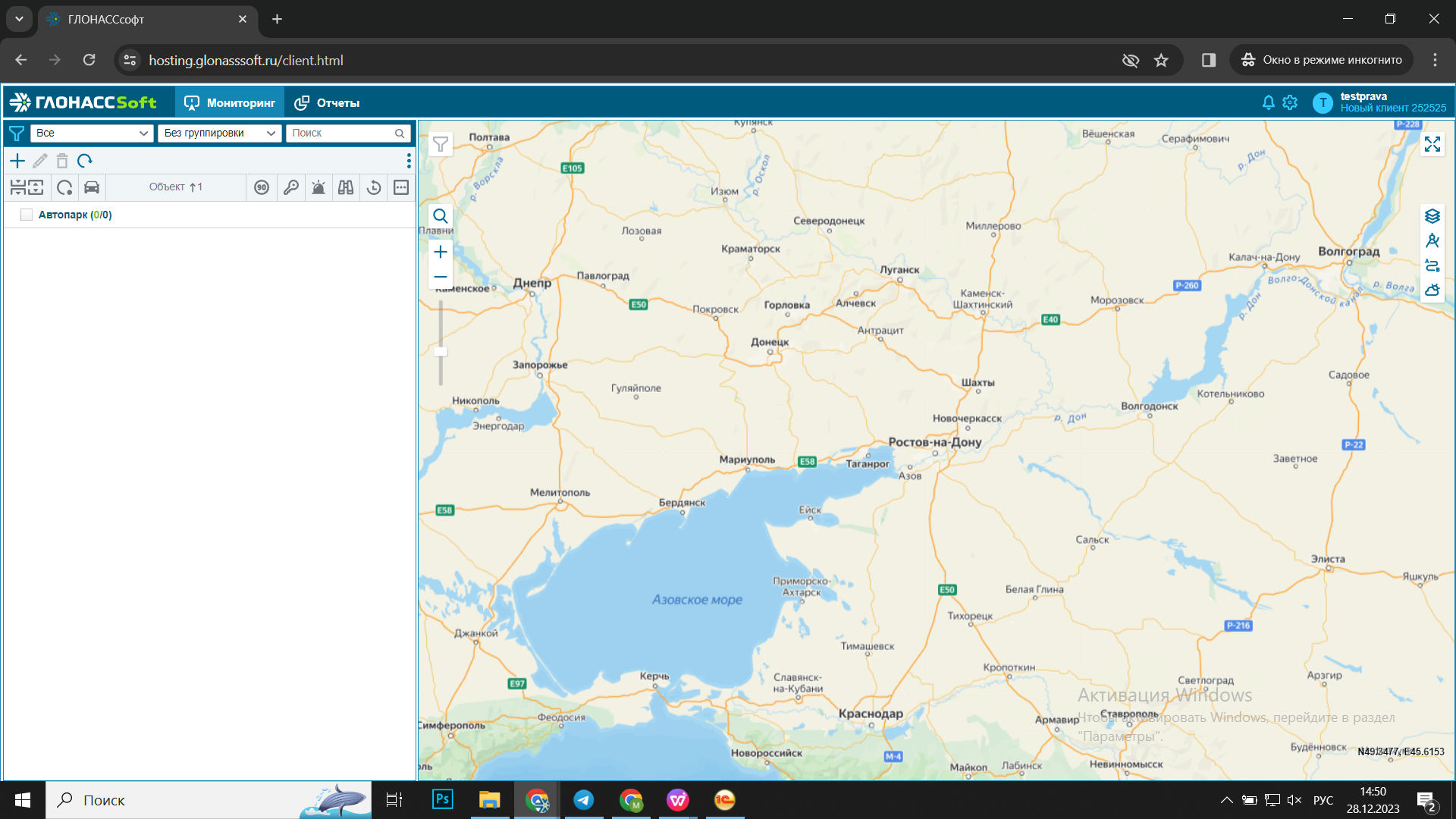Open Windows Task View
The height and width of the screenshot is (819, 1456).
[x=394, y=800]
